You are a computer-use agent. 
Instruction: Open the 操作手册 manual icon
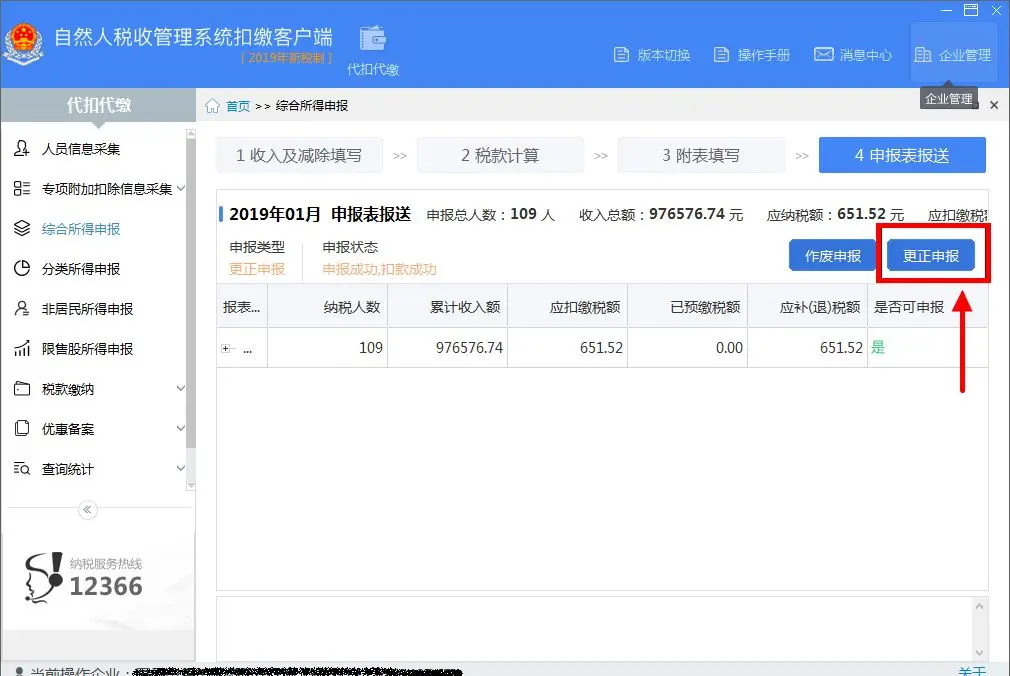click(721, 55)
